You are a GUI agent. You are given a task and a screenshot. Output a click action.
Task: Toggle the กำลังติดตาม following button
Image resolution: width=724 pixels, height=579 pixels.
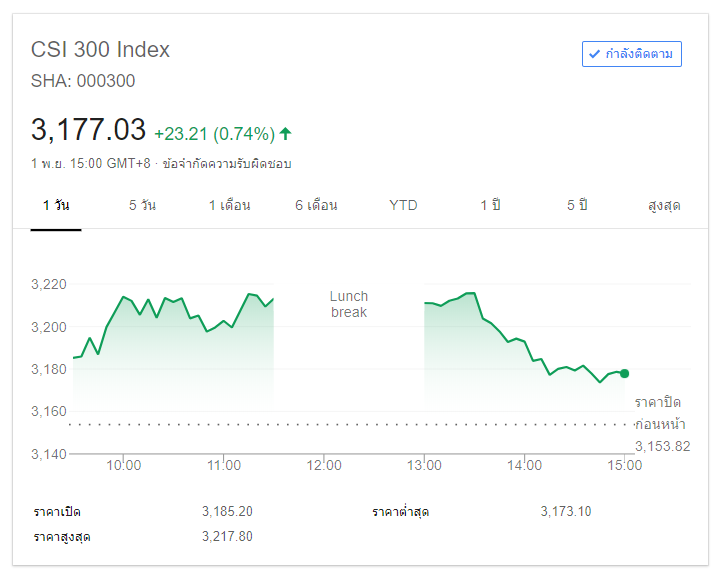pos(631,54)
